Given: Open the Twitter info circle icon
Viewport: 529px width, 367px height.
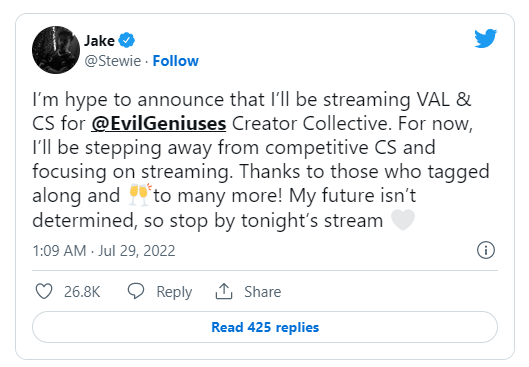Looking at the screenshot, I should [486, 250].
